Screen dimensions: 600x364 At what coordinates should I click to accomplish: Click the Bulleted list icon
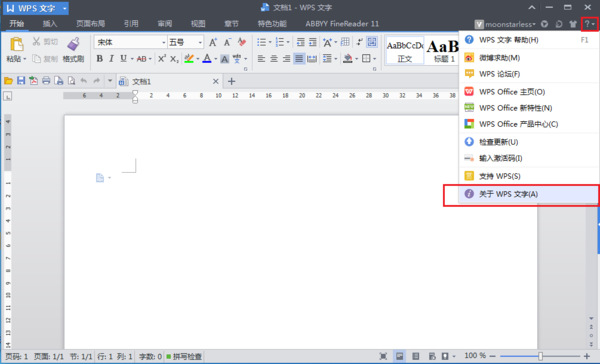[261, 42]
